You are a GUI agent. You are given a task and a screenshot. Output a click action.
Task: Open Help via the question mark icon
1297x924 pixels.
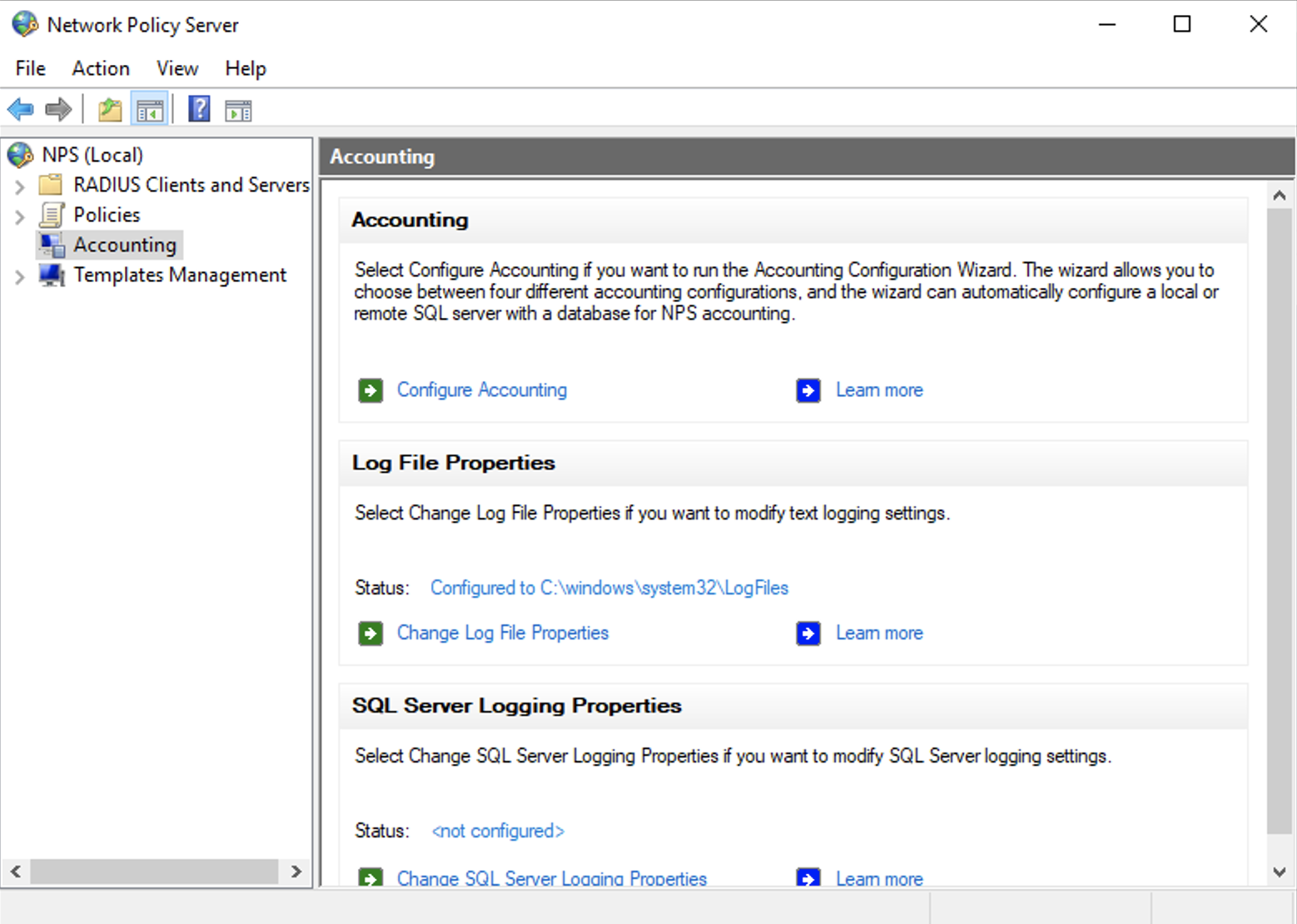(199, 109)
